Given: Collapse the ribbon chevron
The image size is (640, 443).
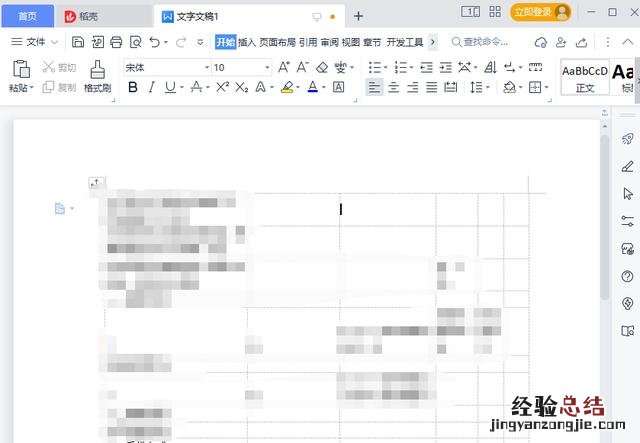Looking at the screenshot, I should coord(627,42).
